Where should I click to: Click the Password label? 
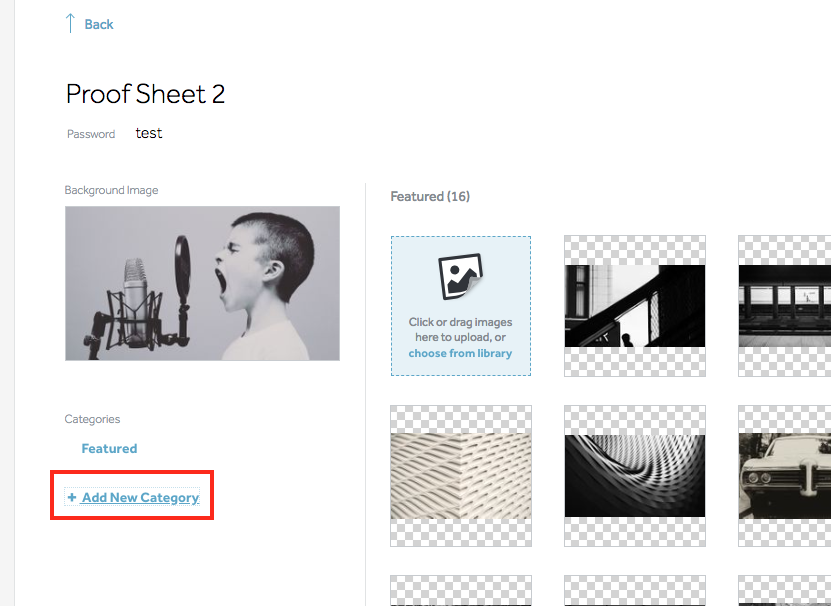click(91, 134)
